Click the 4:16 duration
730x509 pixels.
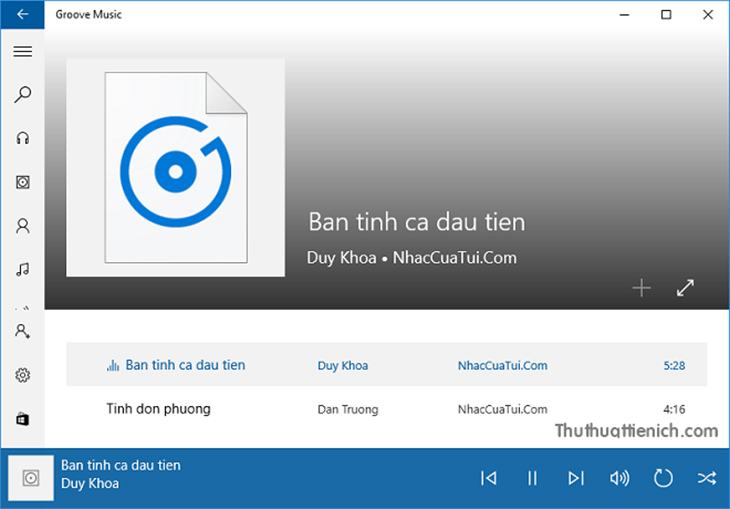coord(674,409)
